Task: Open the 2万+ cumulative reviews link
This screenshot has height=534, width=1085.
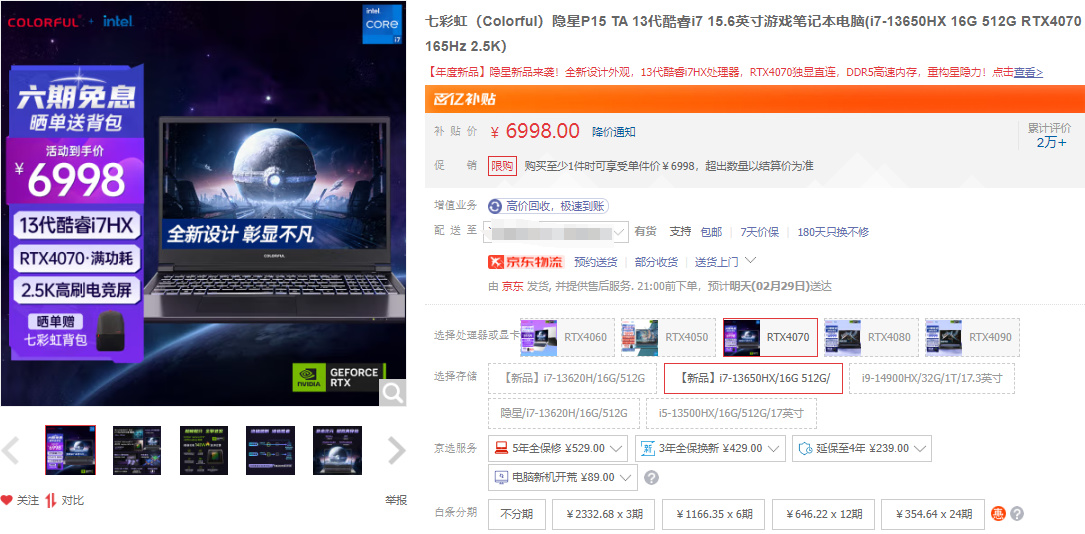Action: (x=1051, y=142)
